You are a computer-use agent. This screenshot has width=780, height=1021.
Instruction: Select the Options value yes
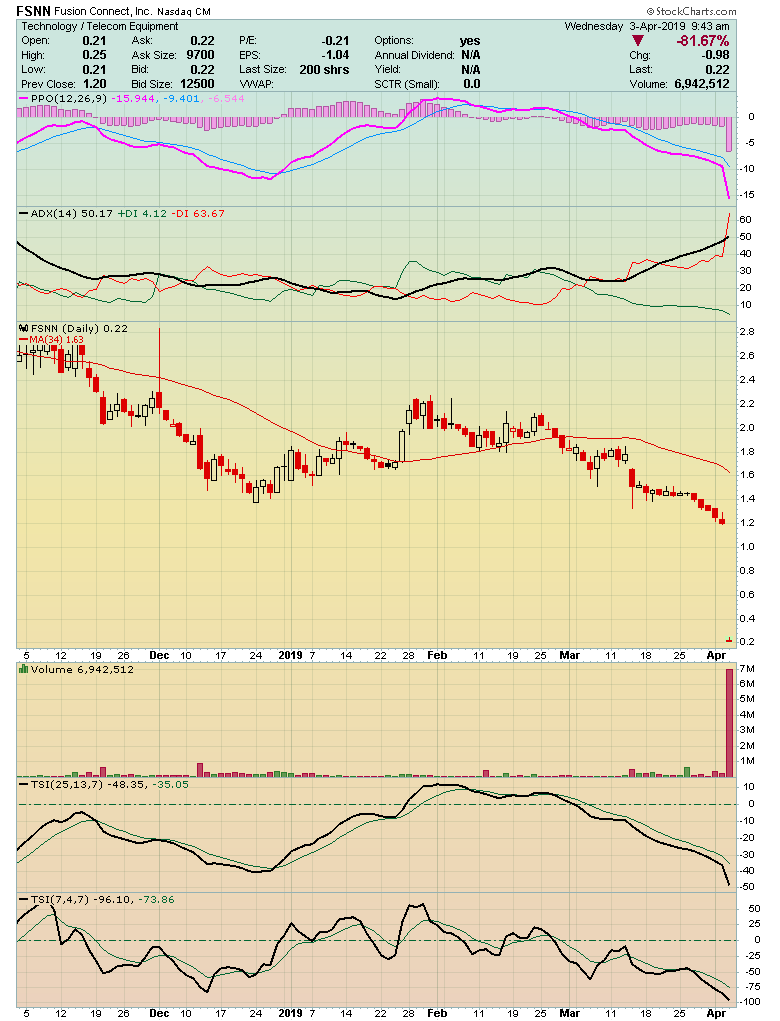[470, 41]
